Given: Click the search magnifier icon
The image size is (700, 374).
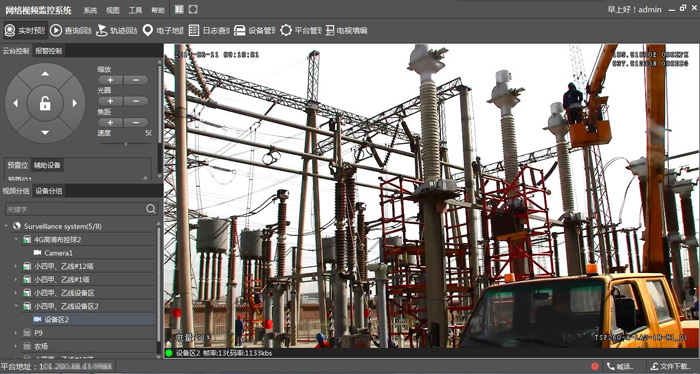Looking at the screenshot, I should [151, 208].
